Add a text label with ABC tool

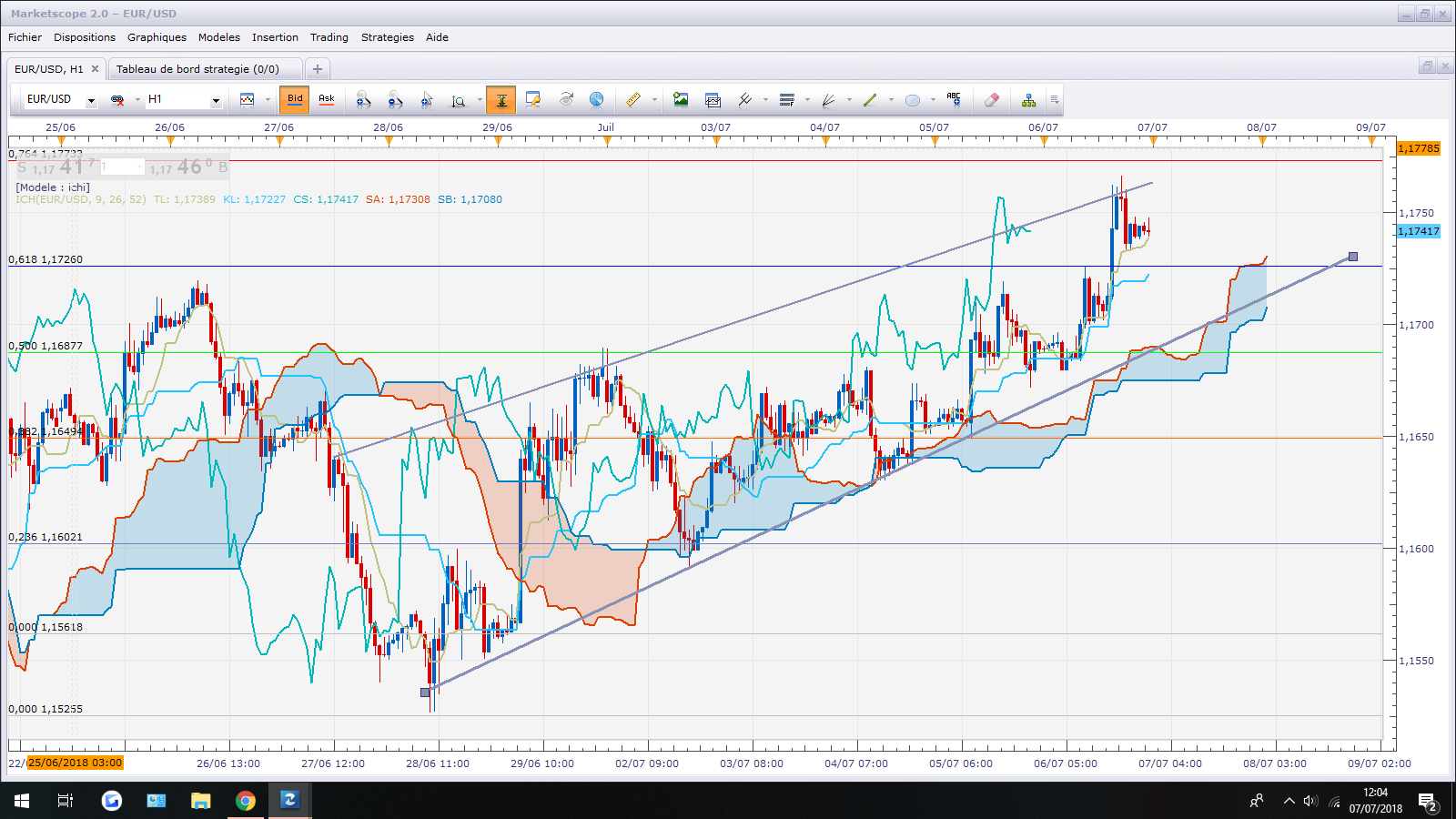[x=954, y=99]
